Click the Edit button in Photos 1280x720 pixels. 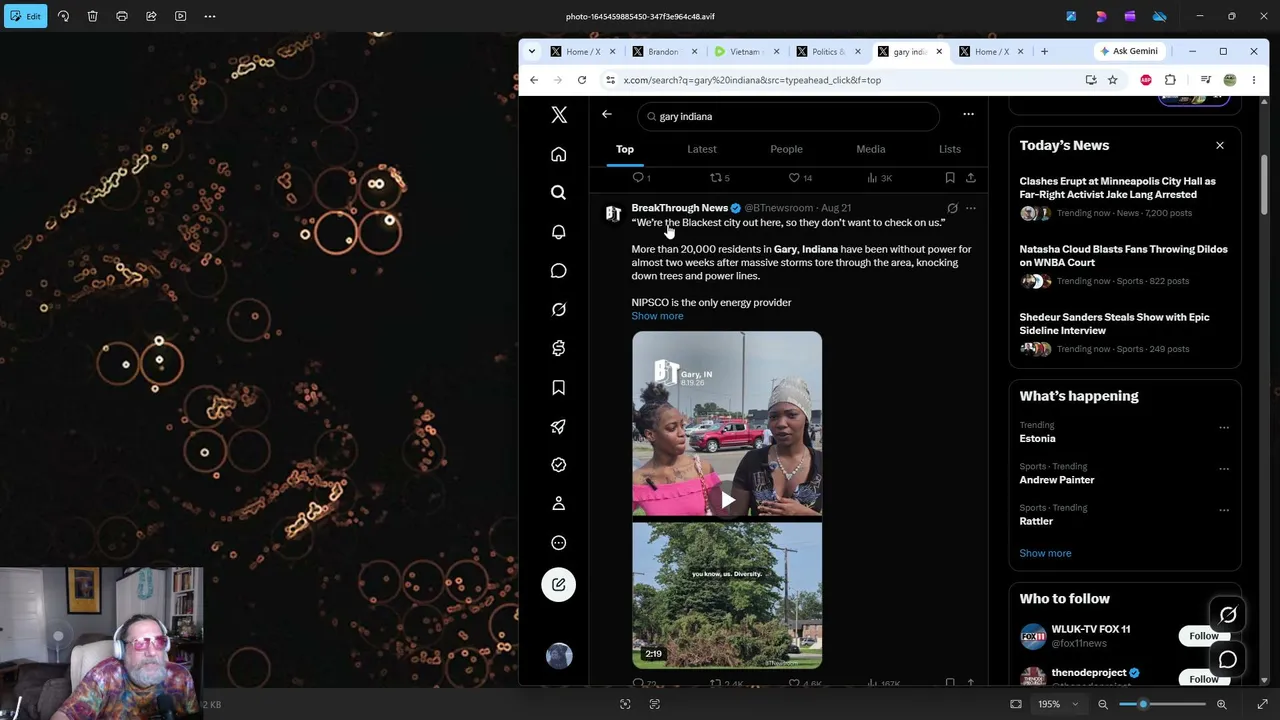tap(24, 16)
